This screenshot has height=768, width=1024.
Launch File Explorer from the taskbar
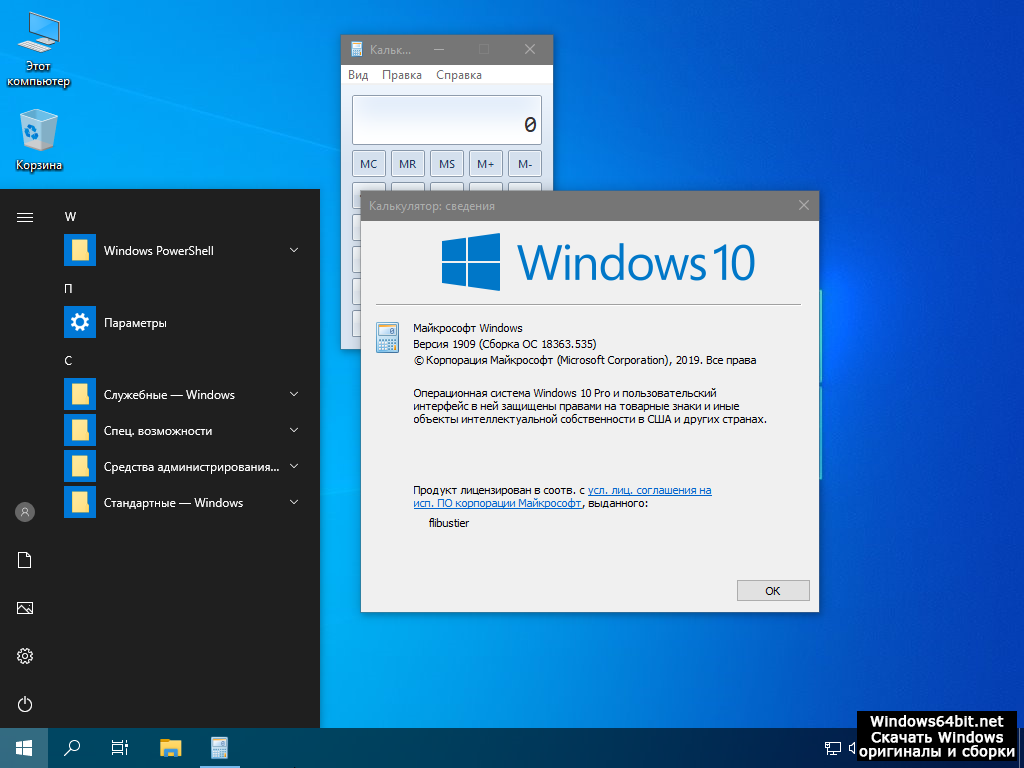coord(171,747)
